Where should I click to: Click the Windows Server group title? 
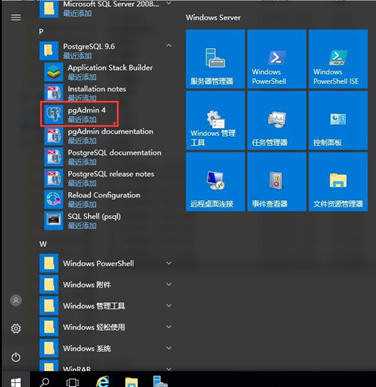pos(213,18)
